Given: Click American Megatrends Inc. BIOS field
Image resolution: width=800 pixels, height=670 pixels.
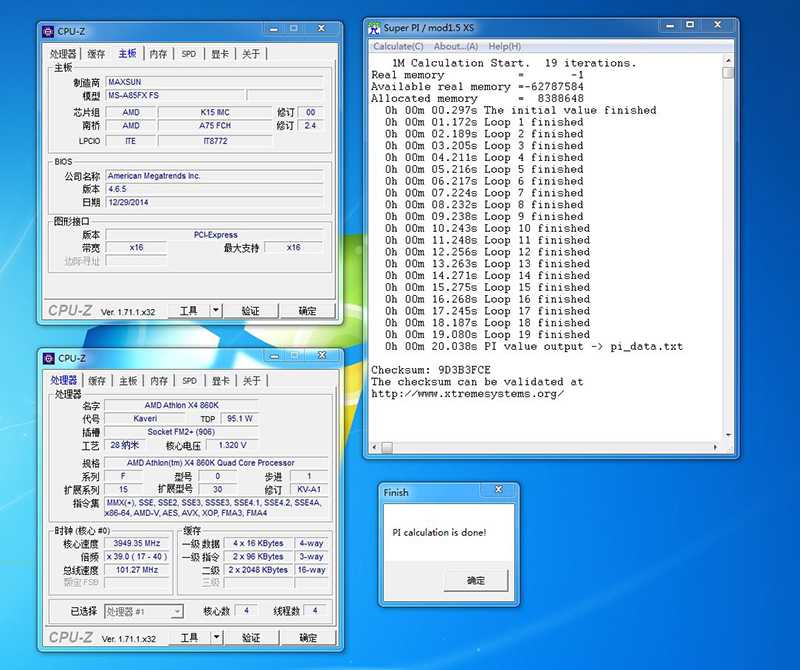Looking at the screenshot, I should coord(214,176).
